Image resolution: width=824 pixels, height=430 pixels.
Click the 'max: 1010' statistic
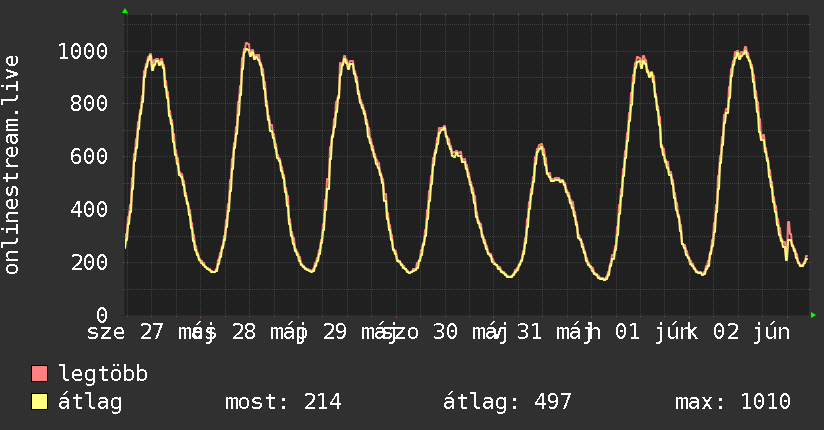click(733, 402)
